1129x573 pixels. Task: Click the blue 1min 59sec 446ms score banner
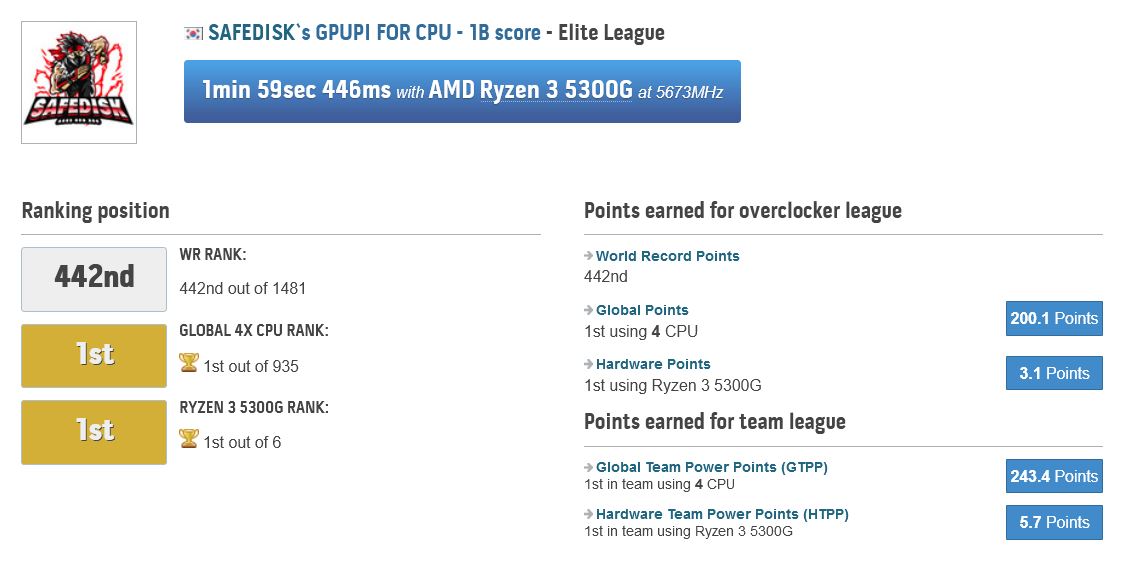[x=462, y=91]
